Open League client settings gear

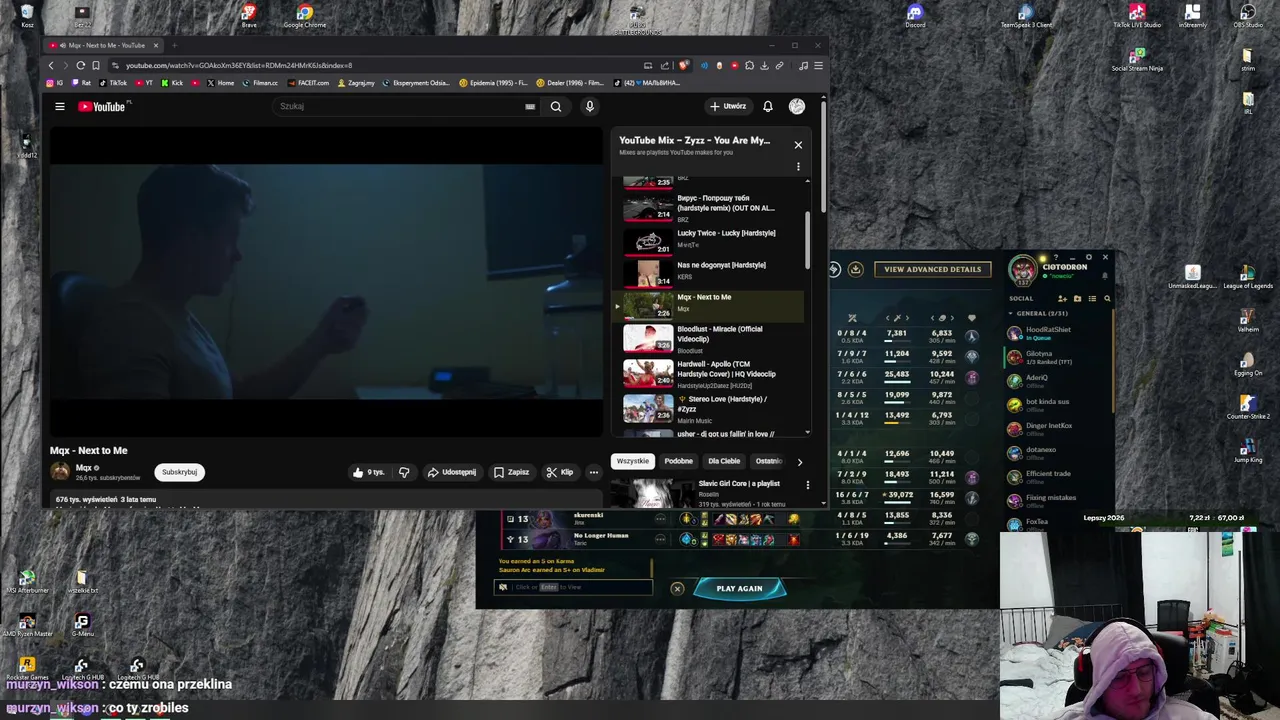[1089, 258]
